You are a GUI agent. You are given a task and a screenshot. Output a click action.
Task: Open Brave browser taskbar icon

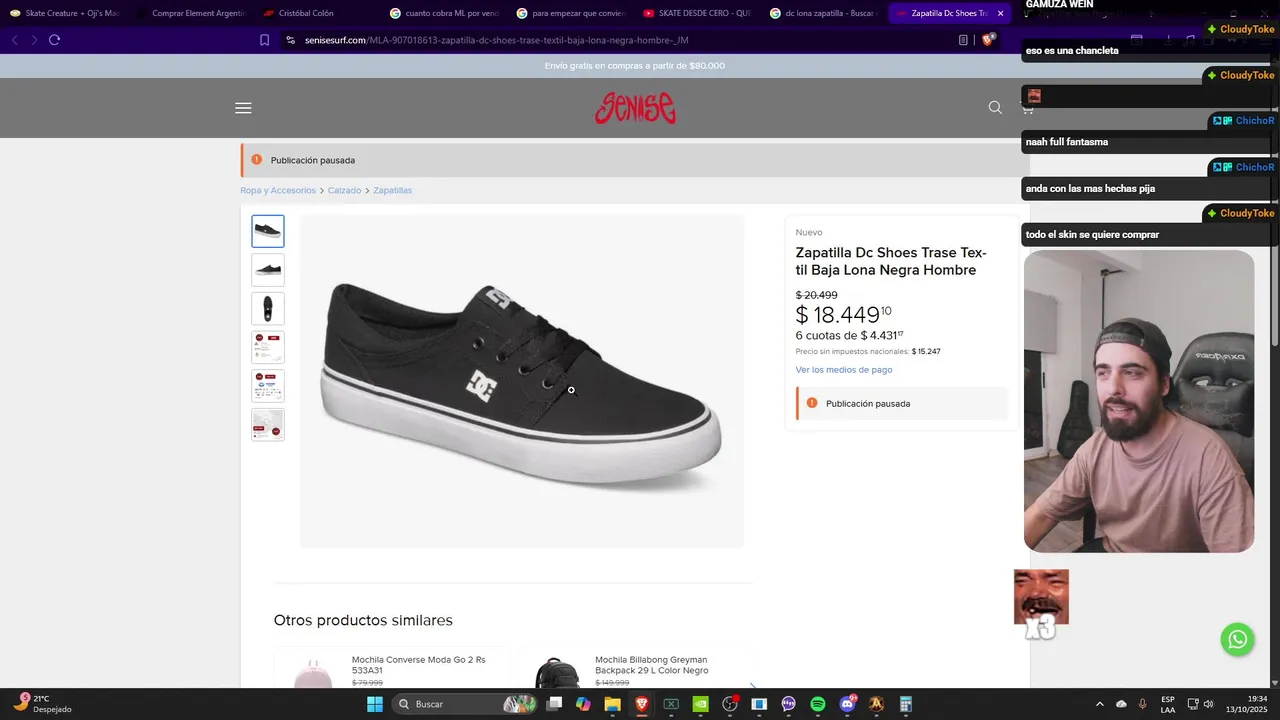click(641, 704)
